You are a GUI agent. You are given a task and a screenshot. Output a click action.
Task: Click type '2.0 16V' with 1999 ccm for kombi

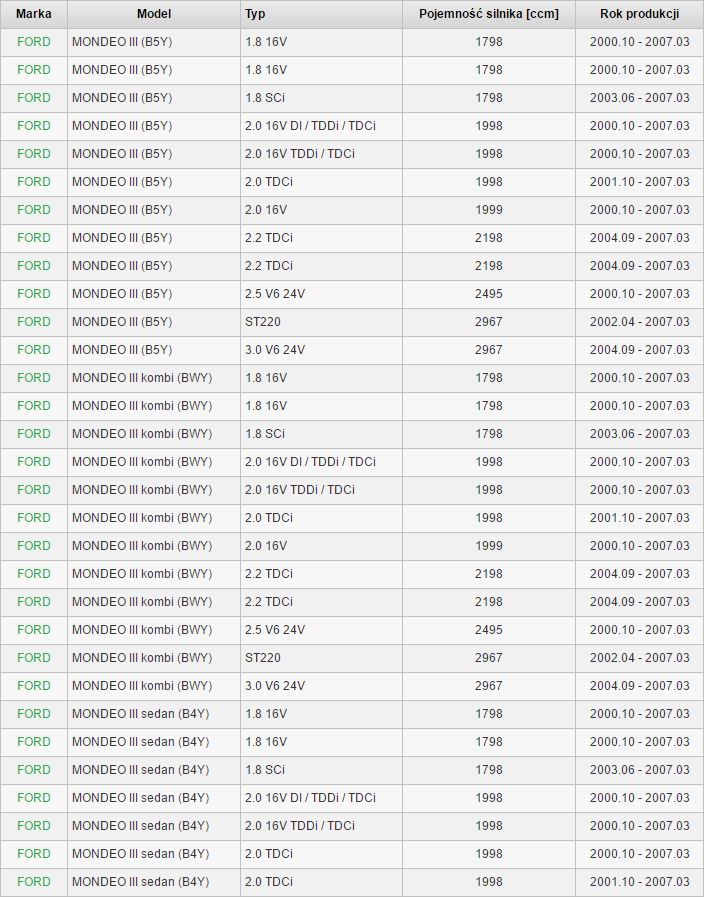click(266, 546)
